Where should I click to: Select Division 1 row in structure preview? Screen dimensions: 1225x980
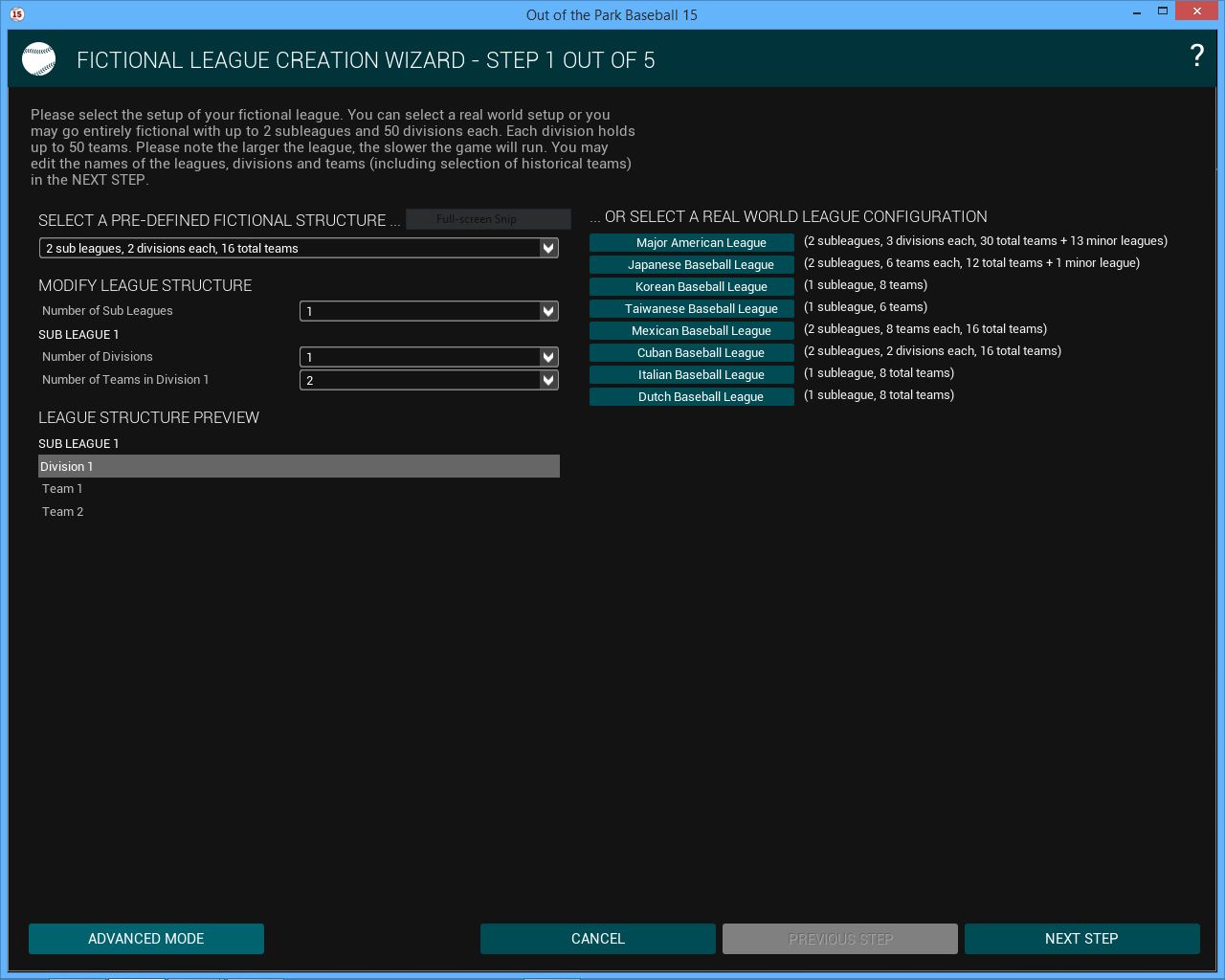(x=299, y=466)
